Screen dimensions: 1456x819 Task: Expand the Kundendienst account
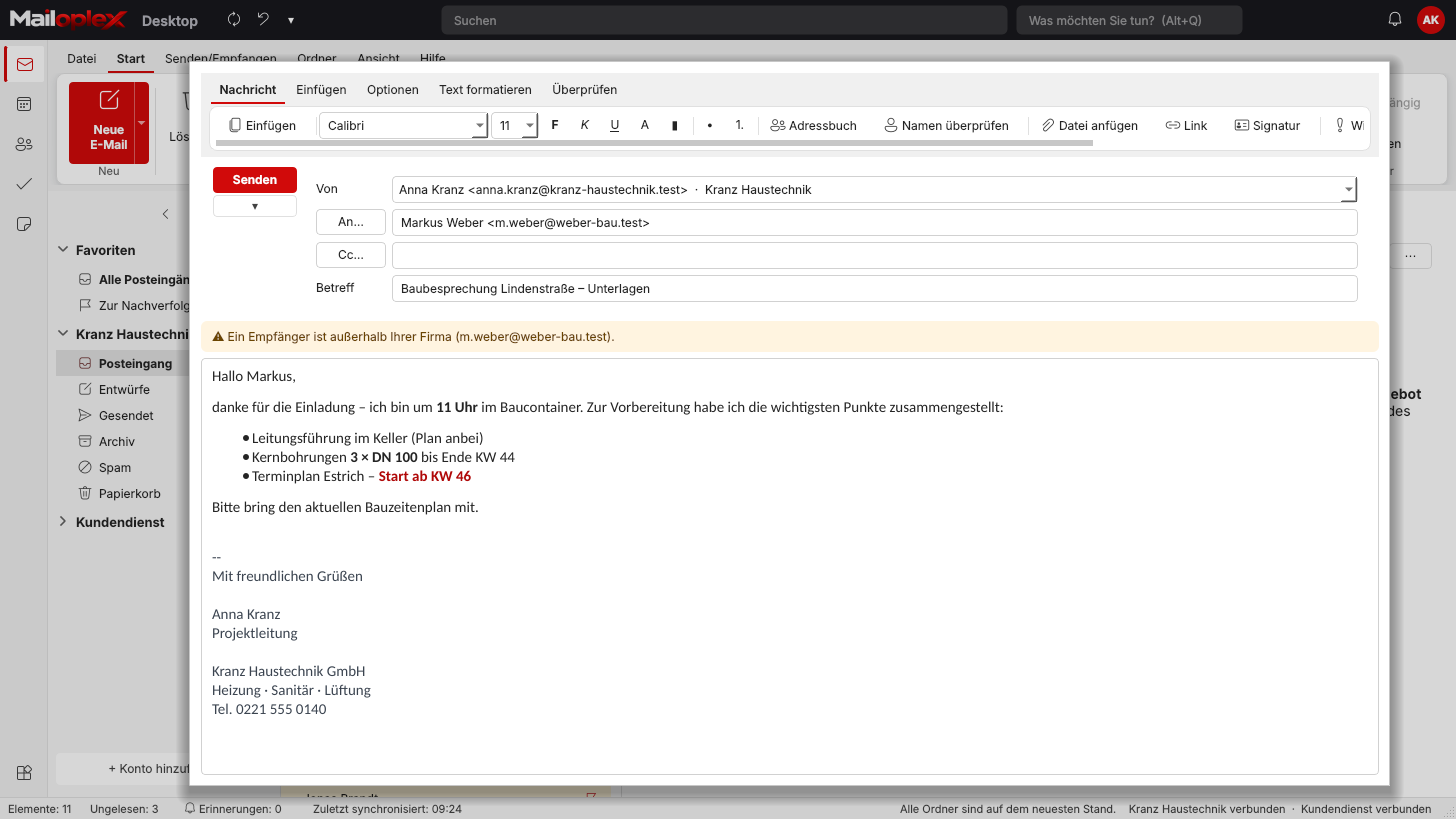pos(64,522)
